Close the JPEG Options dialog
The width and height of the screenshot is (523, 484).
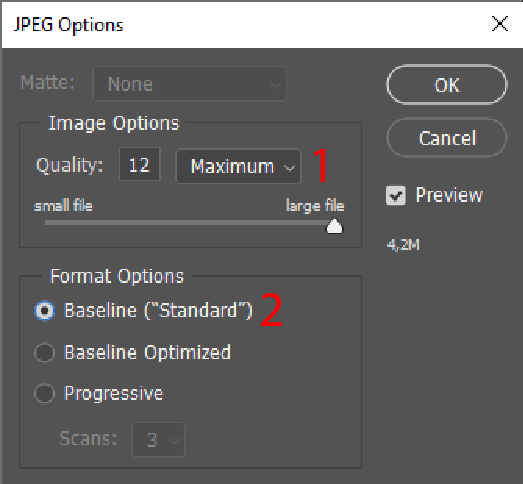(x=500, y=24)
